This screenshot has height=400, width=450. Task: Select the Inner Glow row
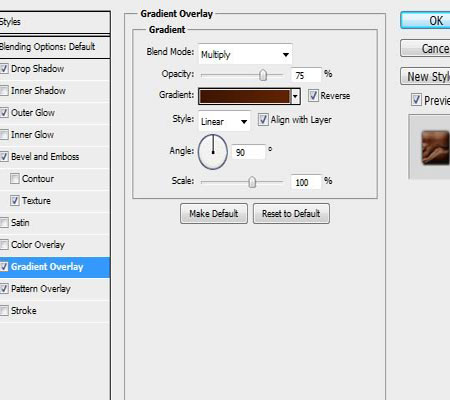[x=55, y=135]
